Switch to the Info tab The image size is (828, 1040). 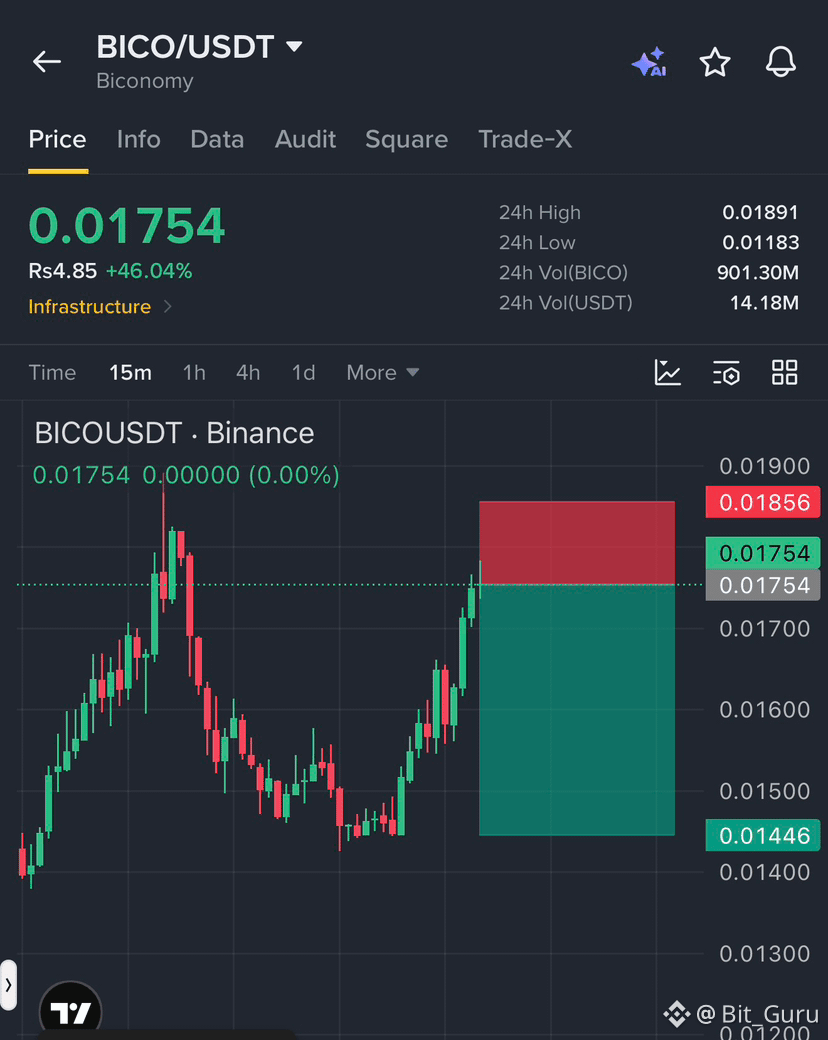pos(139,139)
